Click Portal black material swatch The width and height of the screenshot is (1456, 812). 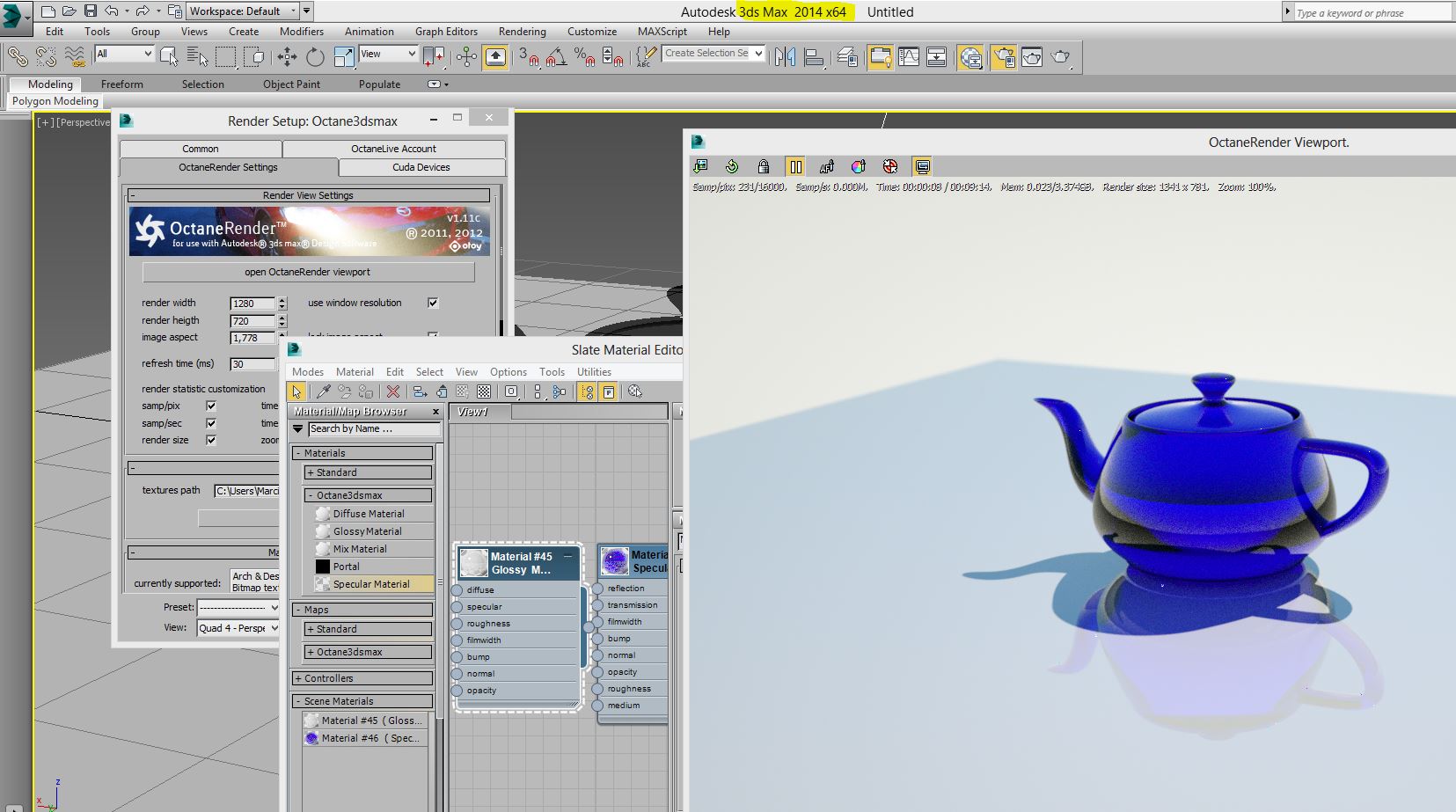[323, 567]
